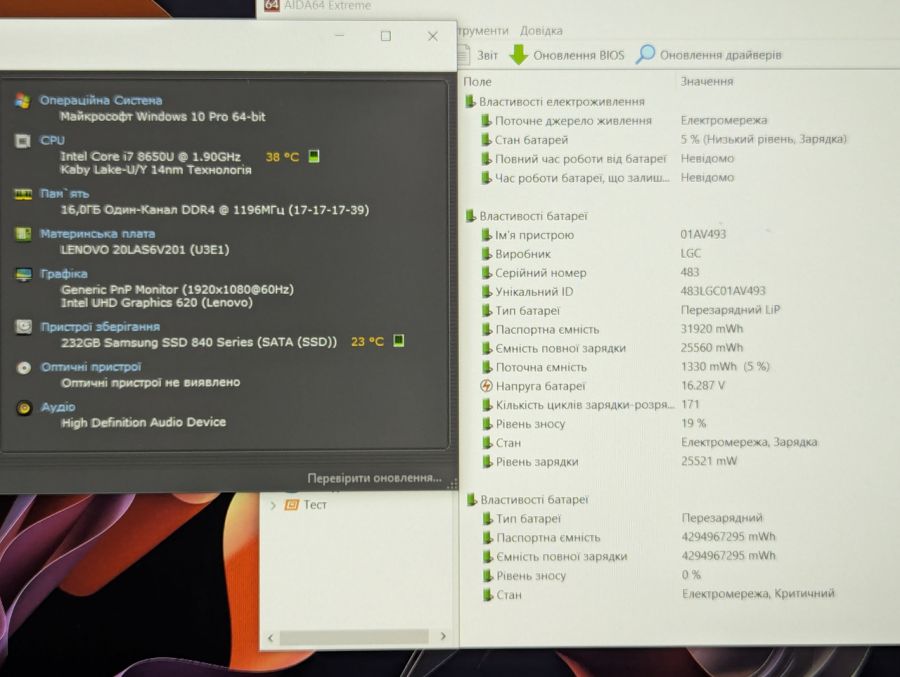This screenshot has height=677, width=900.
Task: Maximize the dark system info window
Action: [x=386, y=36]
